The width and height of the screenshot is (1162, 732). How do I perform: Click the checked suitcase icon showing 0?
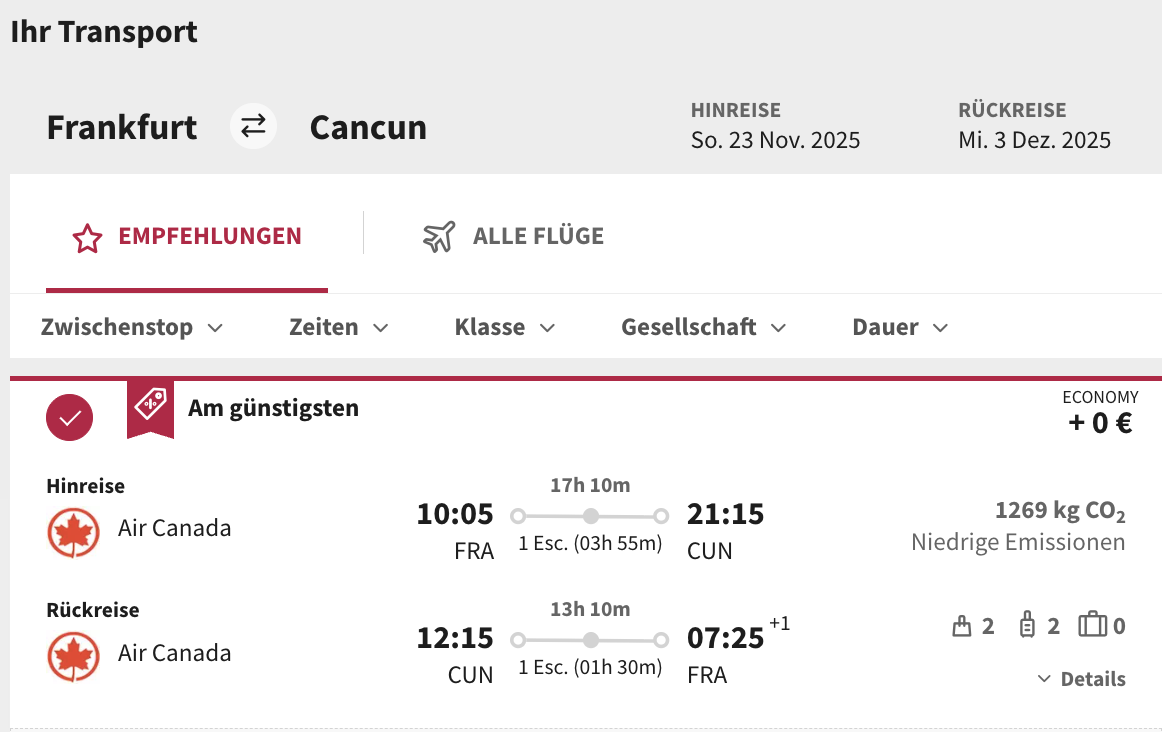pyautogui.click(x=1092, y=624)
